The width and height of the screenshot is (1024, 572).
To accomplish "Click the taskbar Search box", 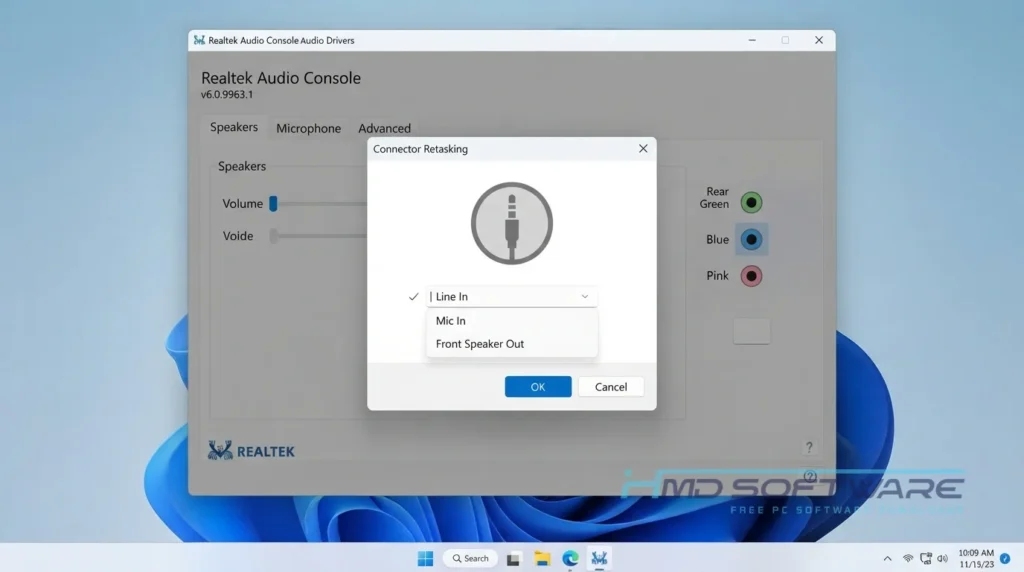I will [x=470, y=558].
